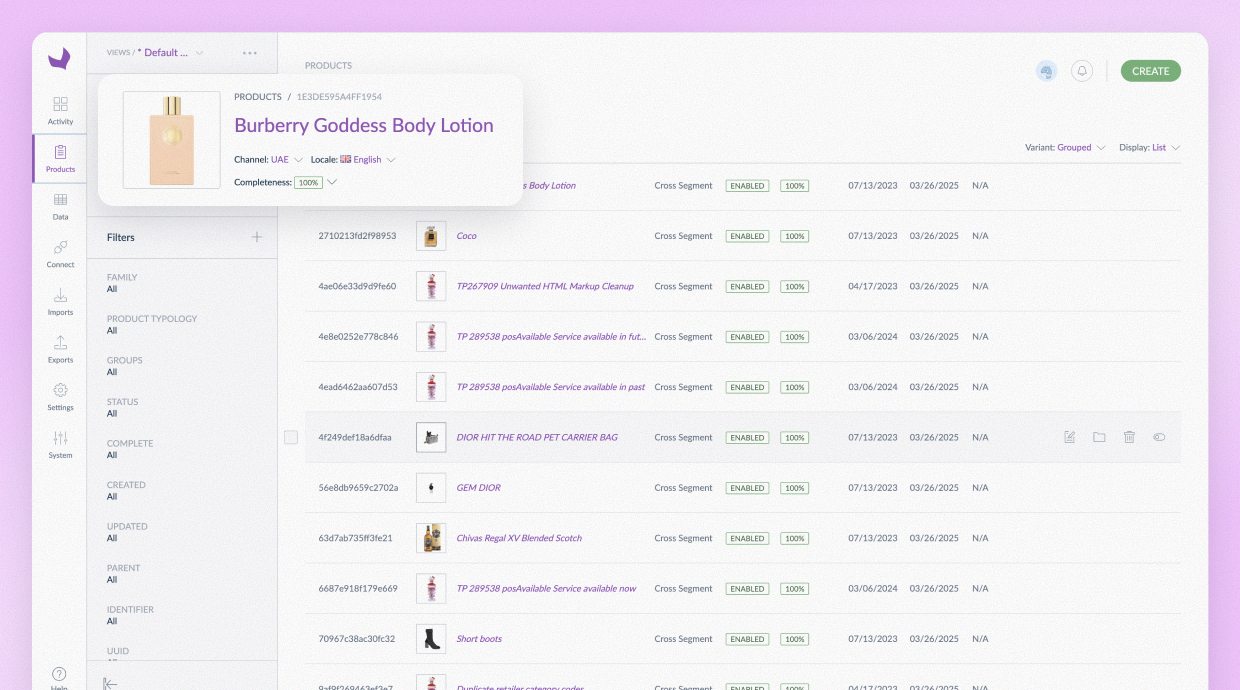Change the channel from UAE
Viewport: 1240px width, 690px height.
pyautogui.click(x=269, y=159)
